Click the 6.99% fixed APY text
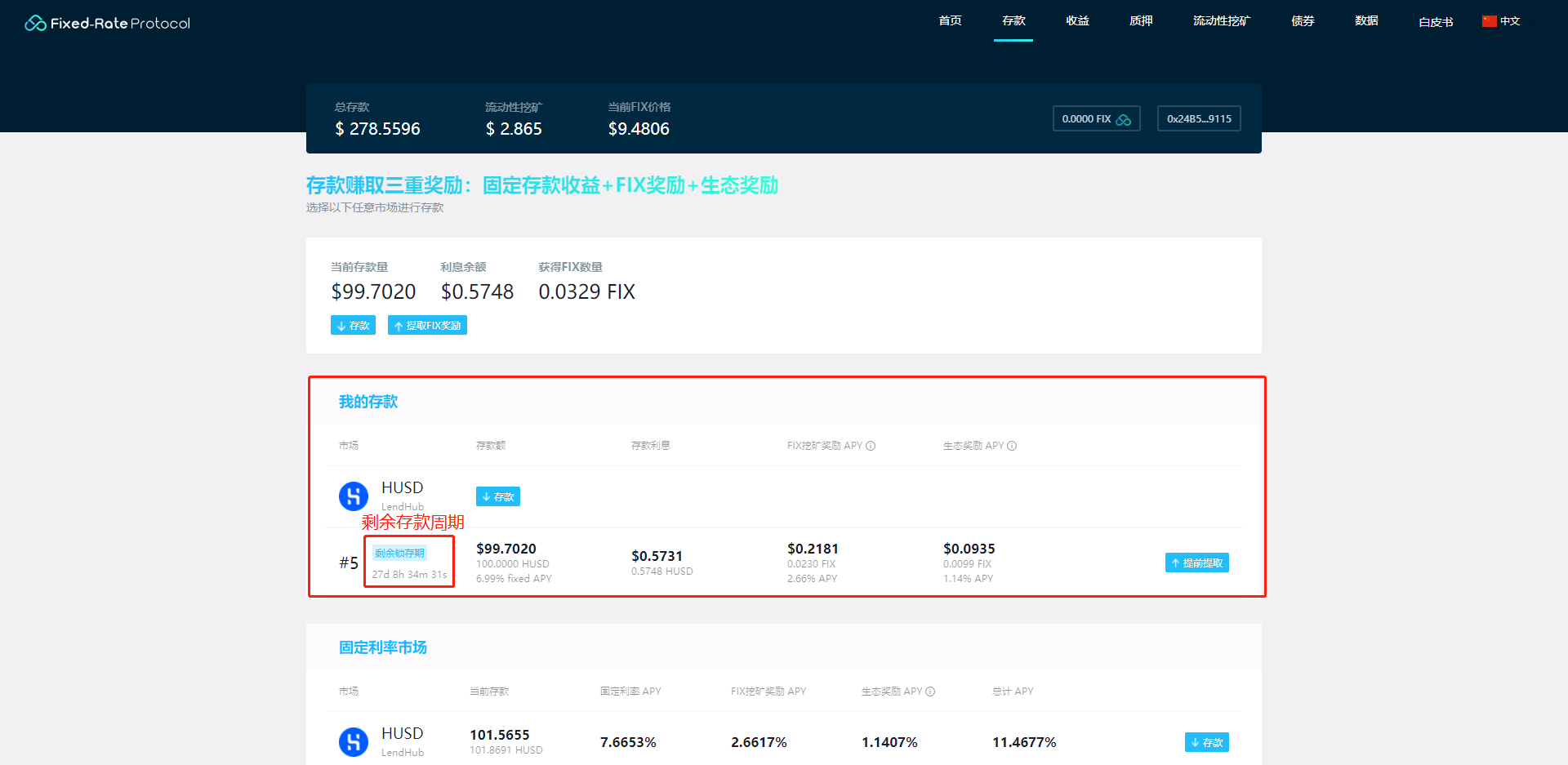This screenshot has width=1568, height=765. (x=514, y=579)
